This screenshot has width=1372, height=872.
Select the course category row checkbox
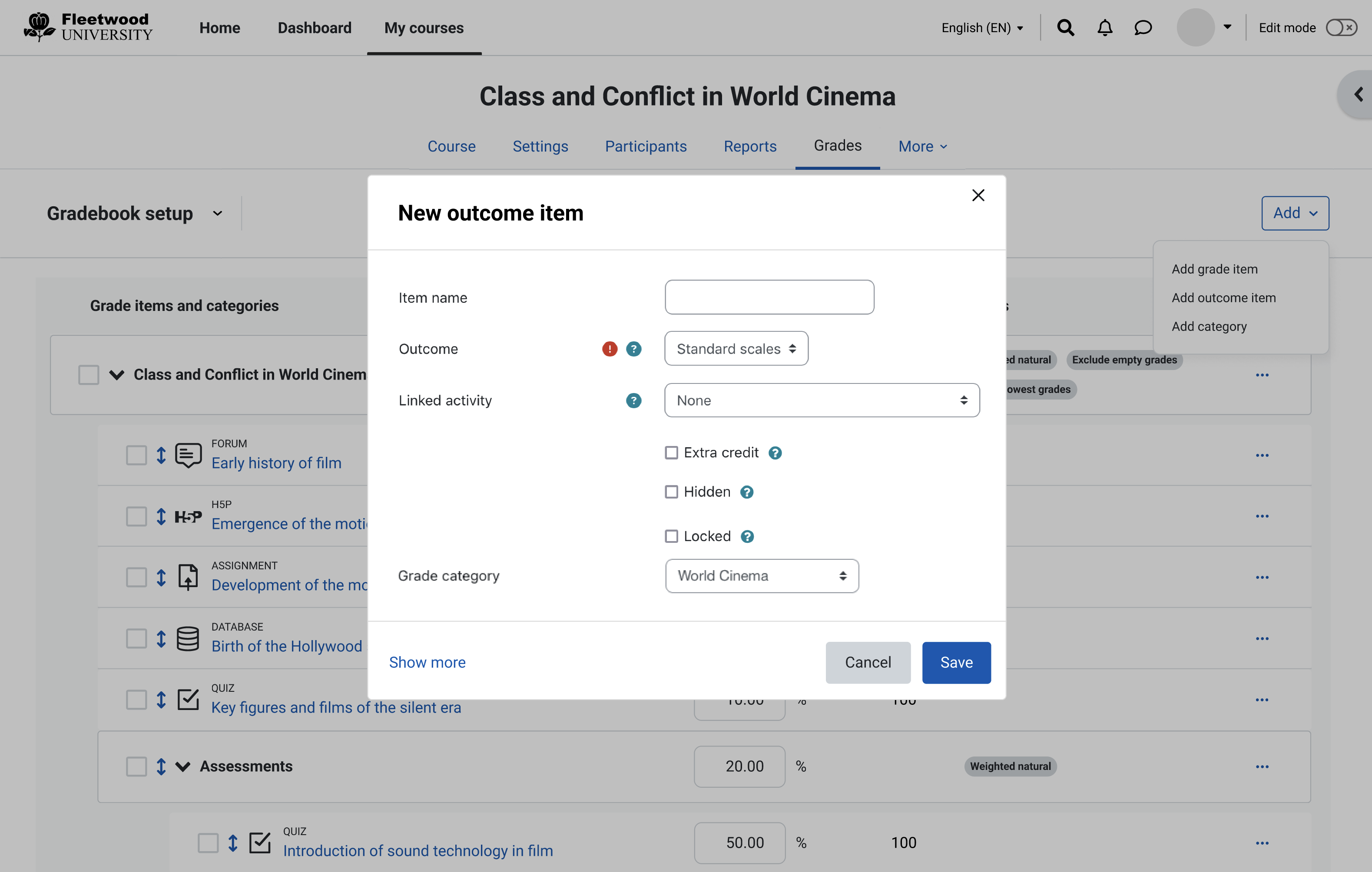pyautogui.click(x=88, y=375)
